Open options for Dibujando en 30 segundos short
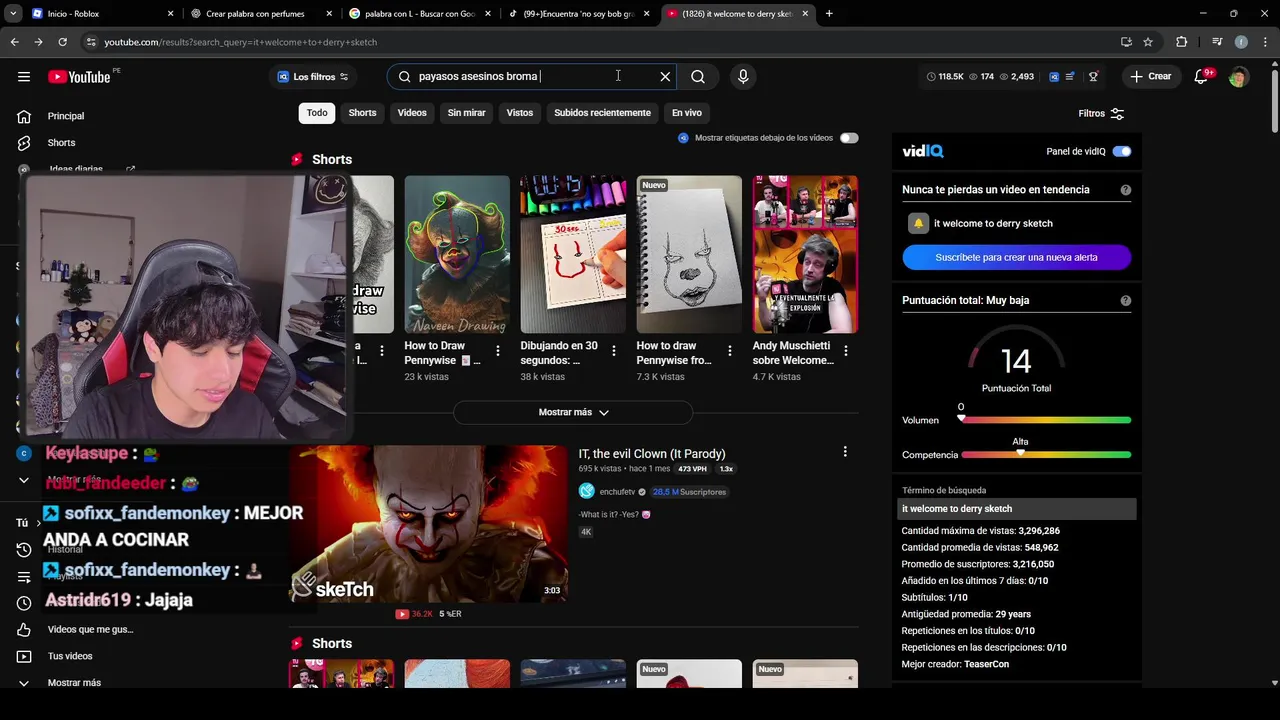 [x=614, y=352]
